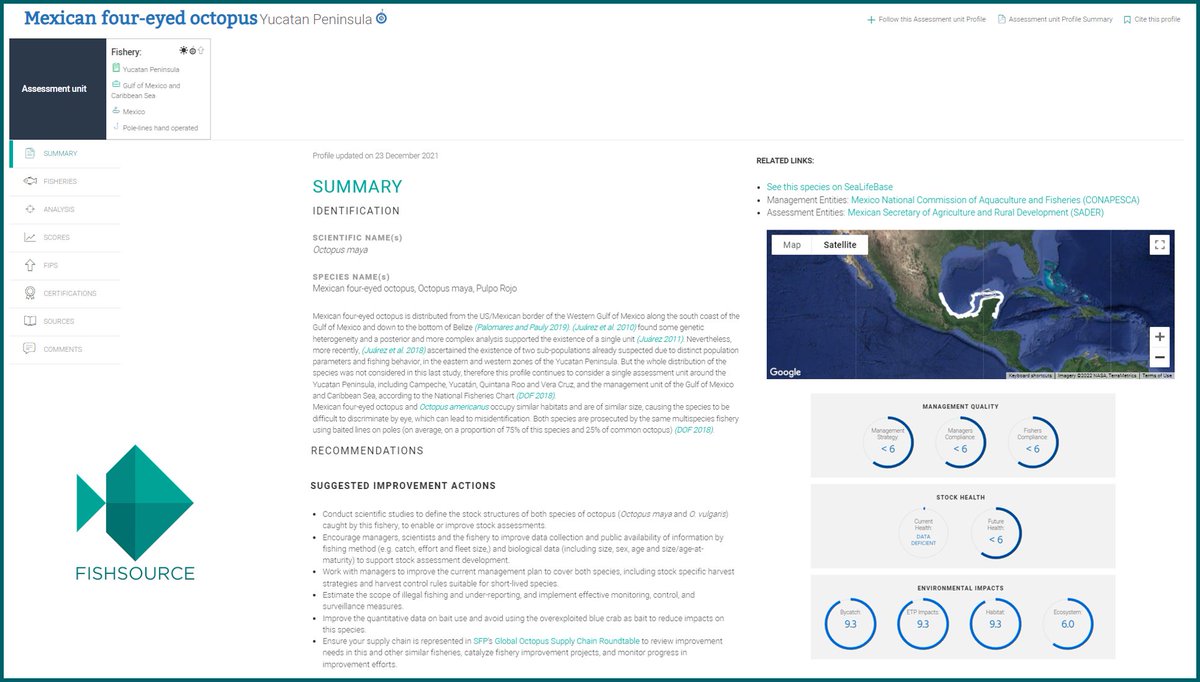Viewport: 1200px width, 682px height.
Task: Click the up-arrow icon beside FIPs
Action: click(x=30, y=265)
